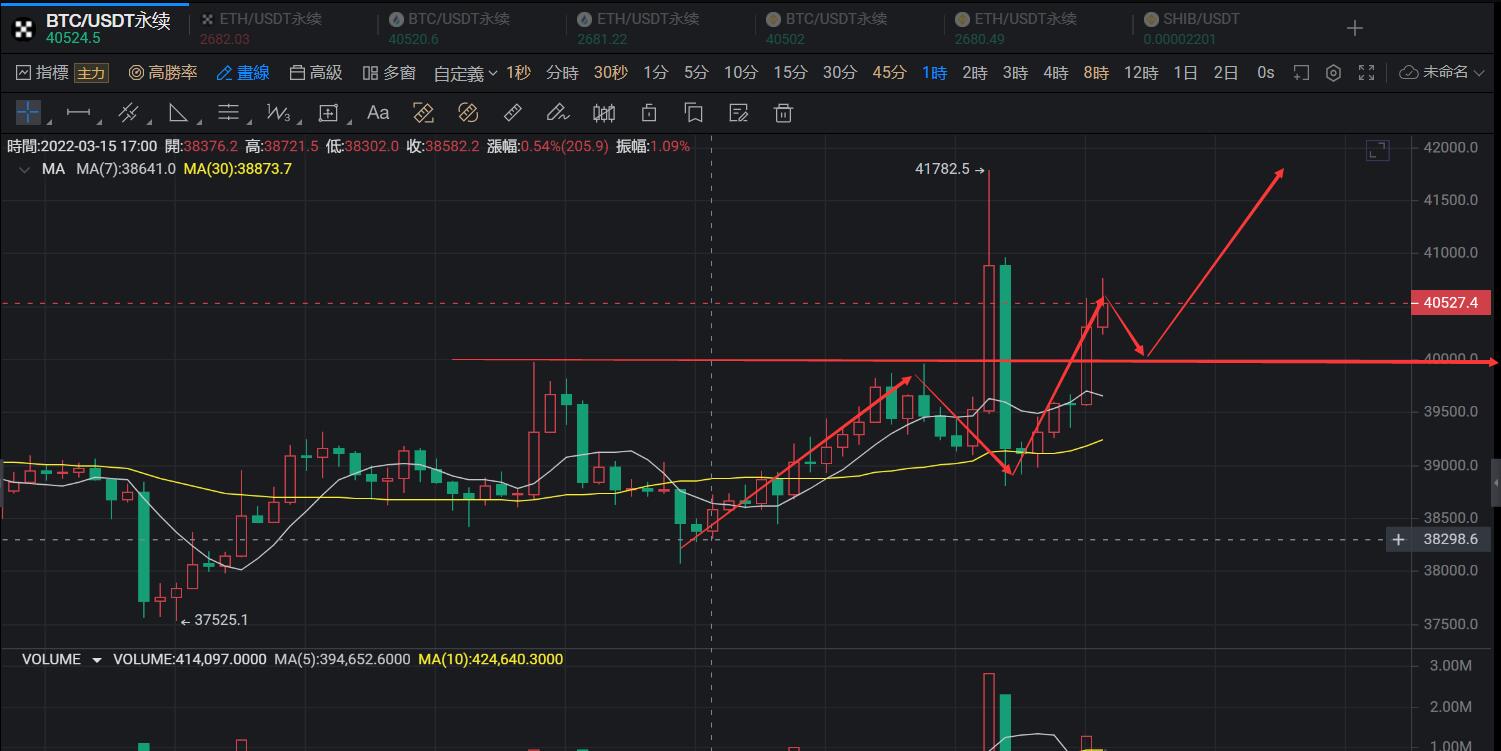Delete drawings with the trash icon
Screen dimensions: 1501x751
784,112
